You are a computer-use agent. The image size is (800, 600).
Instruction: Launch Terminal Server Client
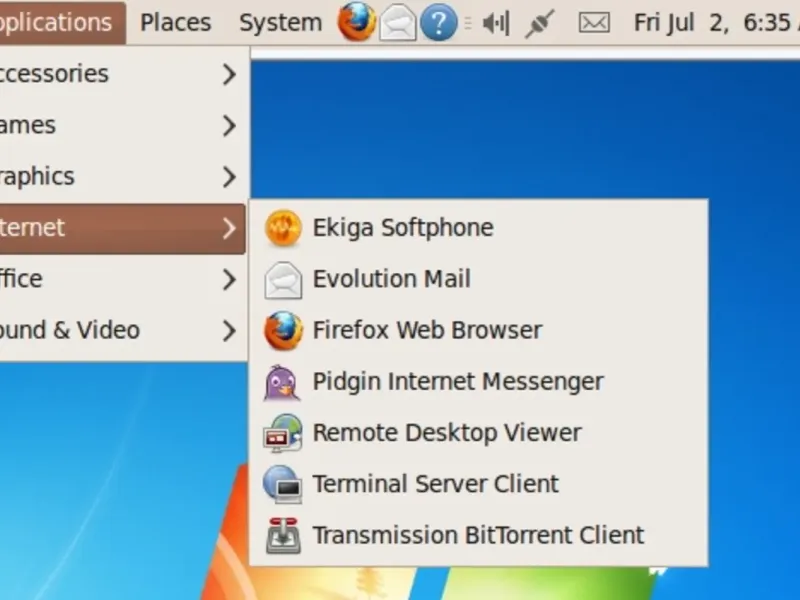[x=479, y=484]
